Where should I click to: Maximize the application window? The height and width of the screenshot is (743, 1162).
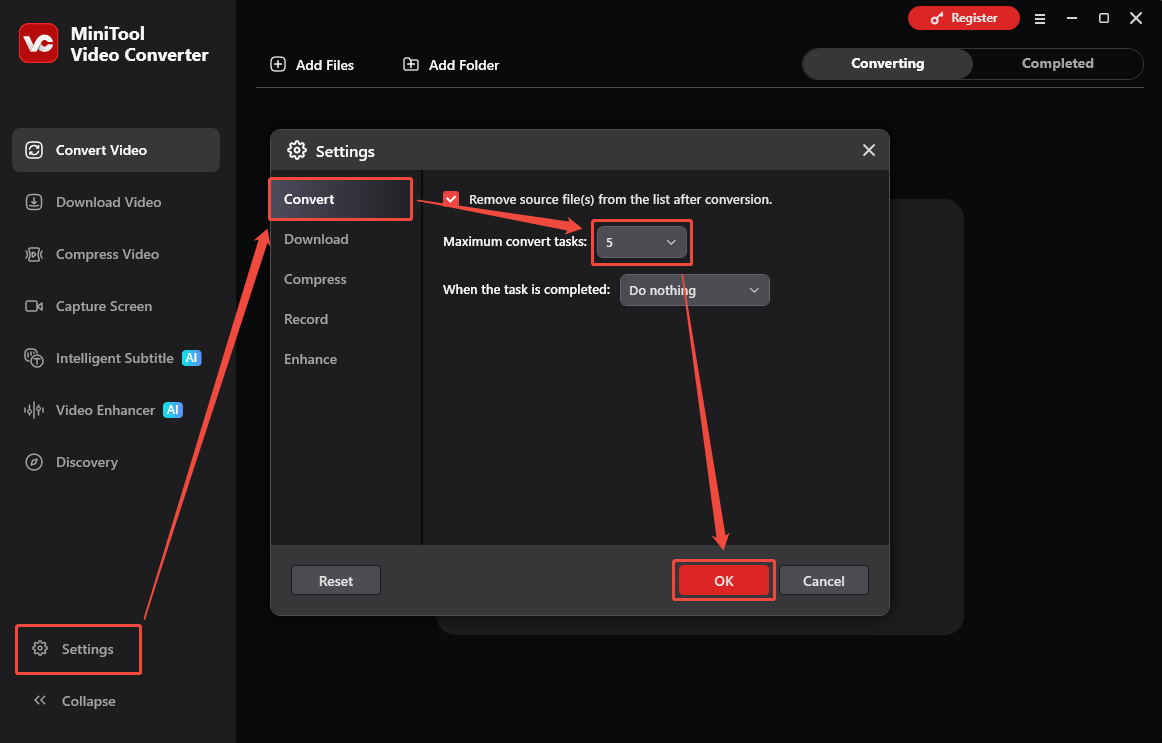[x=1103, y=18]
